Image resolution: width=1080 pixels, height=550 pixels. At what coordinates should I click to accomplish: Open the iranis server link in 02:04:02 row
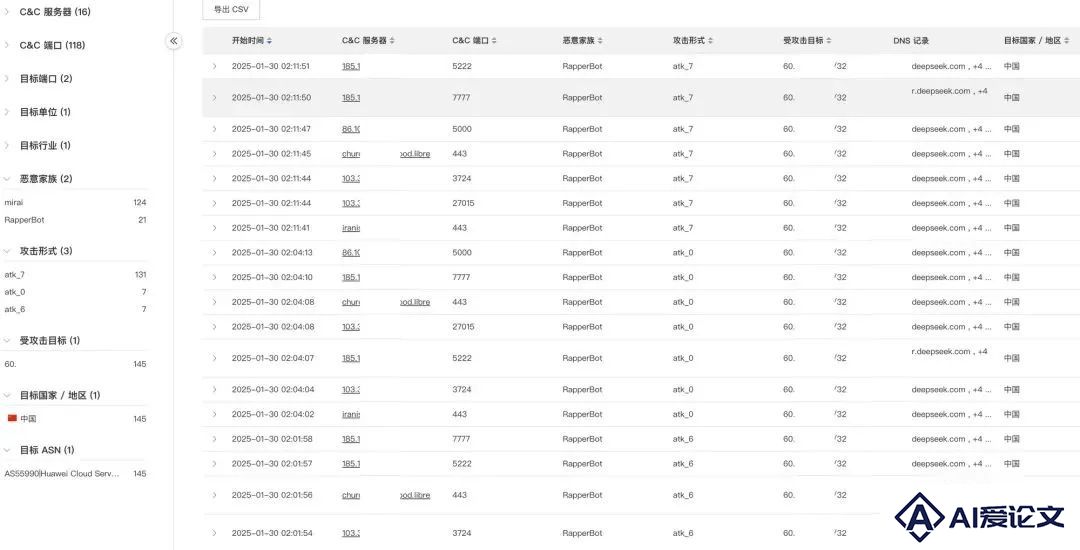pyautogui.click(x=351, y=414)
